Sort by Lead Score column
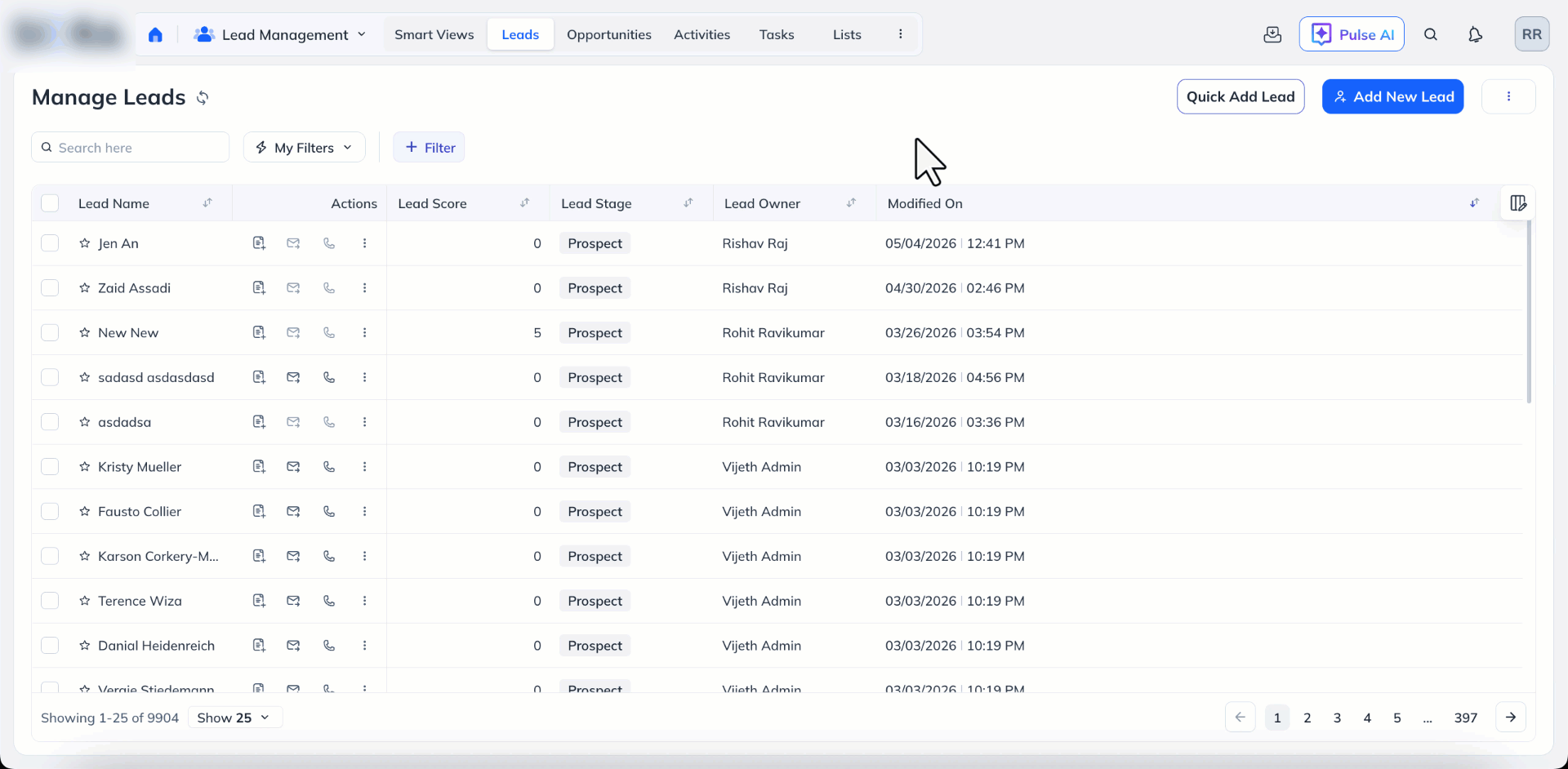 [x=524, y=202]
